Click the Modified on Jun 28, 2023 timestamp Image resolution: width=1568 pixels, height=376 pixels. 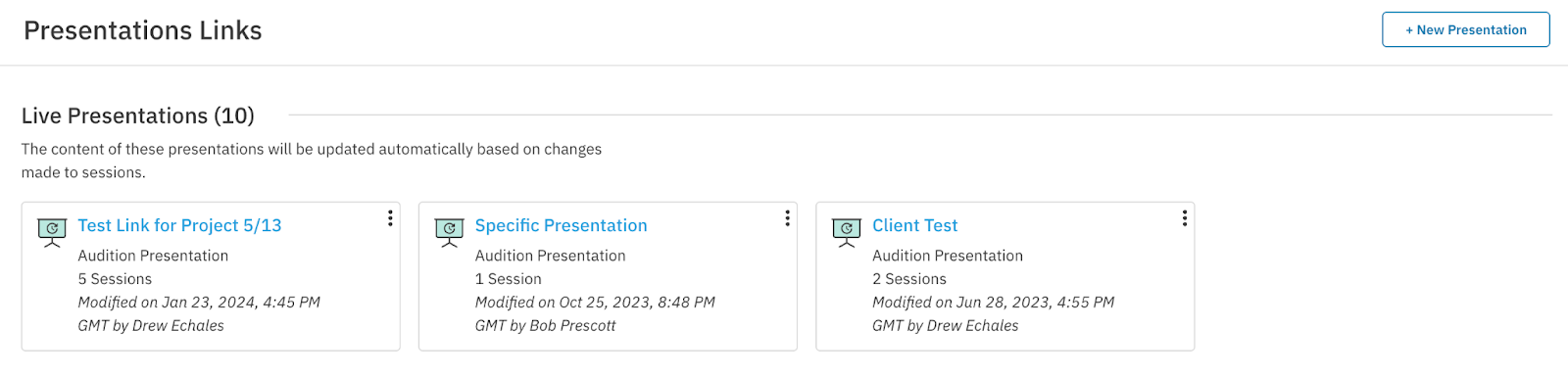click(994, 303)
